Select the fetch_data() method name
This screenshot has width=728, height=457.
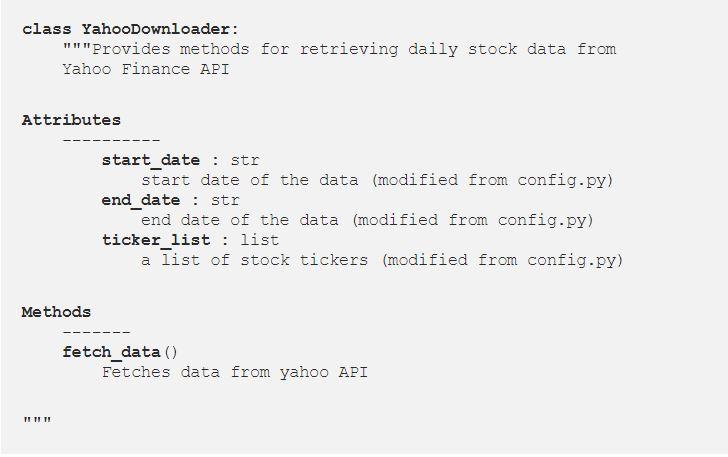click(120, 352)
